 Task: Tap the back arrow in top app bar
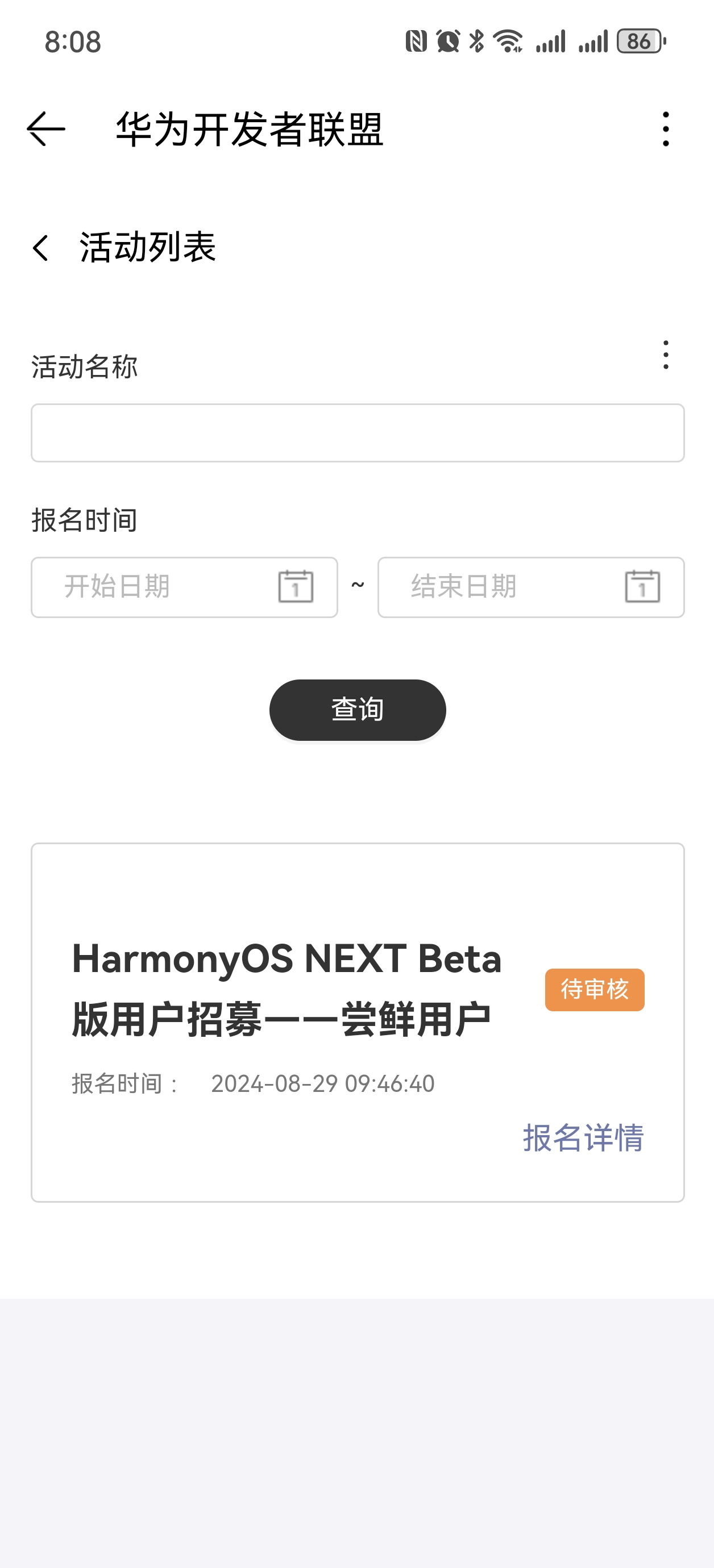click(x=46, y=129)
